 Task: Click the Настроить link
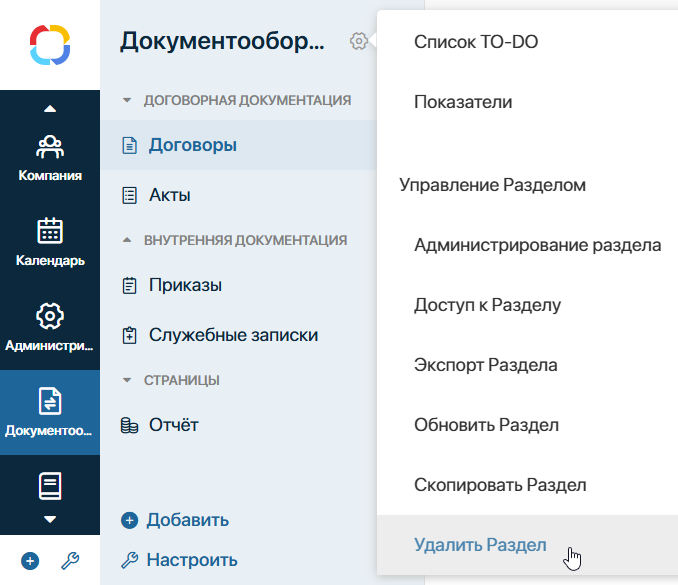pos(192,560)
